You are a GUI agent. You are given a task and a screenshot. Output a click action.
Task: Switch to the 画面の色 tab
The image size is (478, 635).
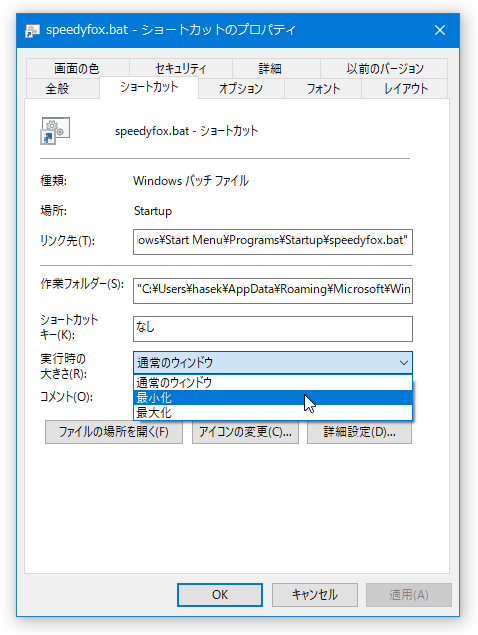click(x=77, y=68)
